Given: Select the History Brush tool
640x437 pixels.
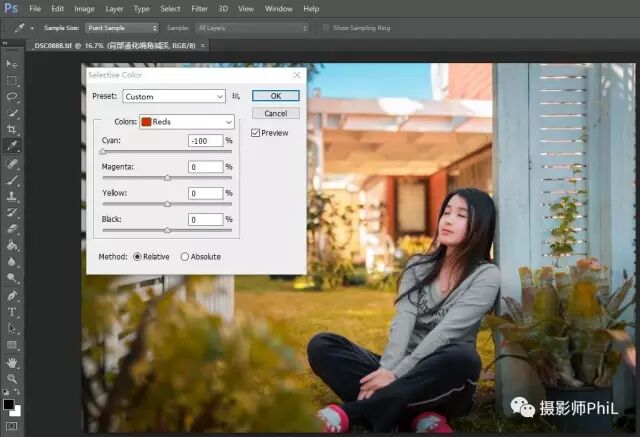Looking at the screenshot, I should [11, 213].
